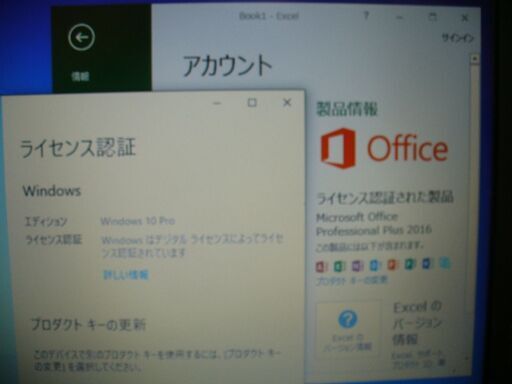Click the Windows section heading
The width and height of the screenshot is (512, 384).
coord(52,191)
